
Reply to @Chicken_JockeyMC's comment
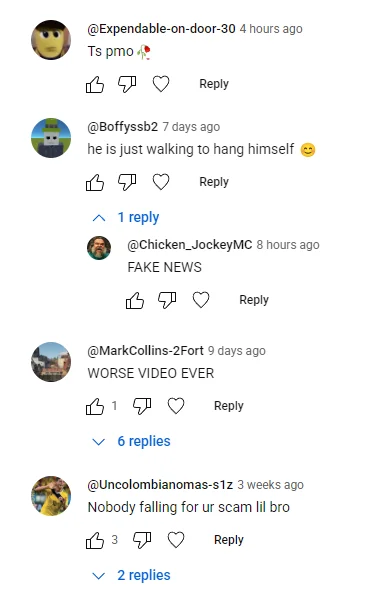pyautogui.click(x=254, y=300)
